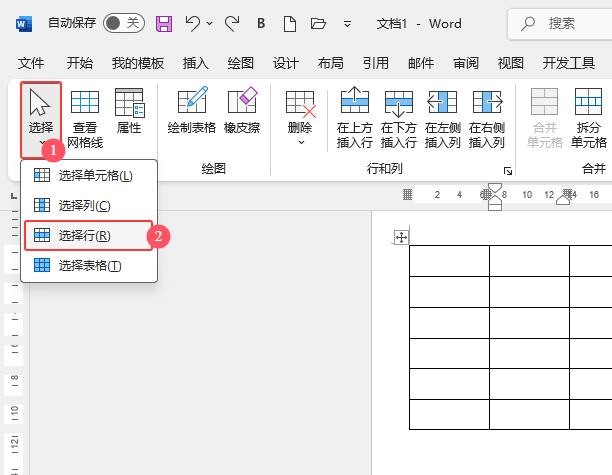The width and height of the screenshot is (612, 475).
Task: Choose 选择表格(T) from menu
Action: tap(89, 265)
